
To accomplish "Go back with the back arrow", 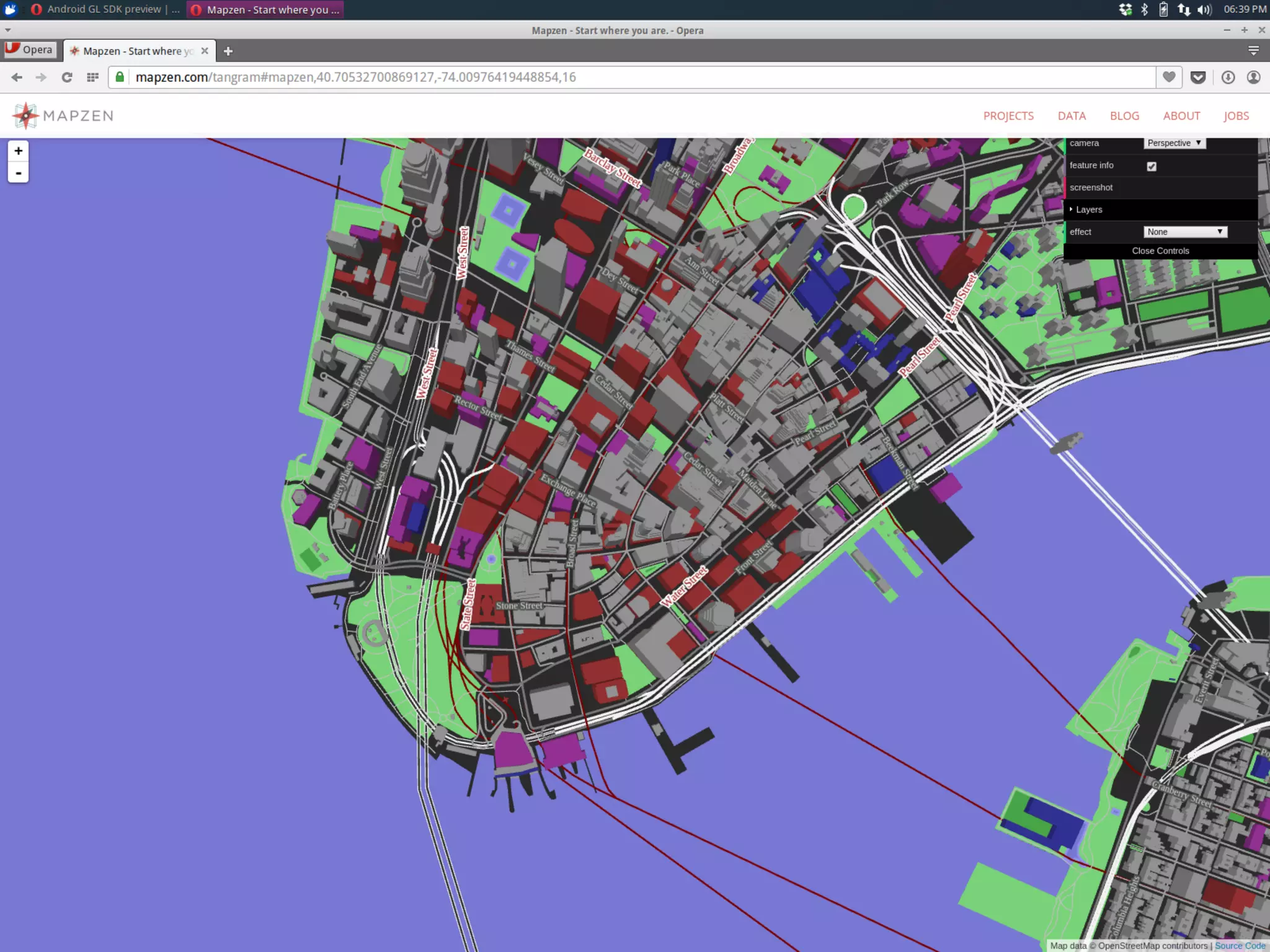I will [17, 77].
